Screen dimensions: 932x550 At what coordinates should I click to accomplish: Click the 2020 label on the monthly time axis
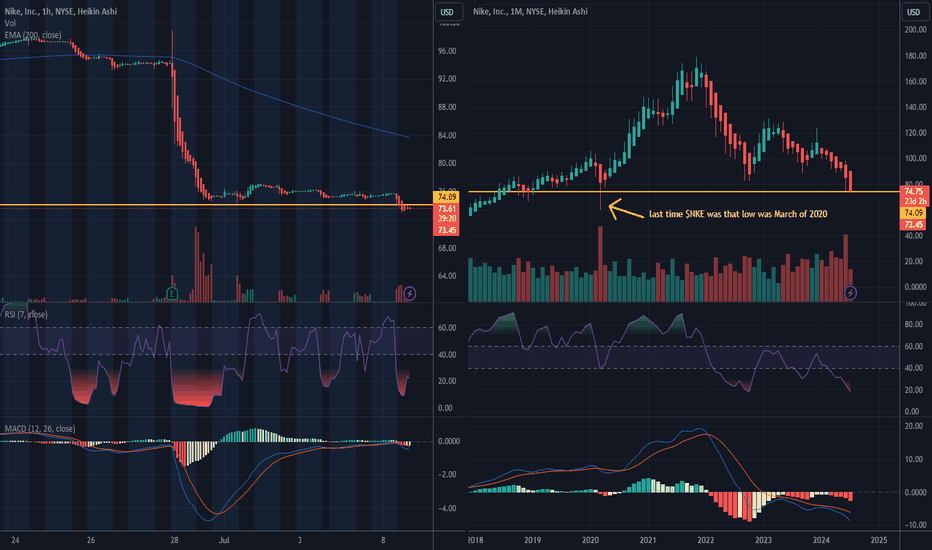click(x=590, y=540)
